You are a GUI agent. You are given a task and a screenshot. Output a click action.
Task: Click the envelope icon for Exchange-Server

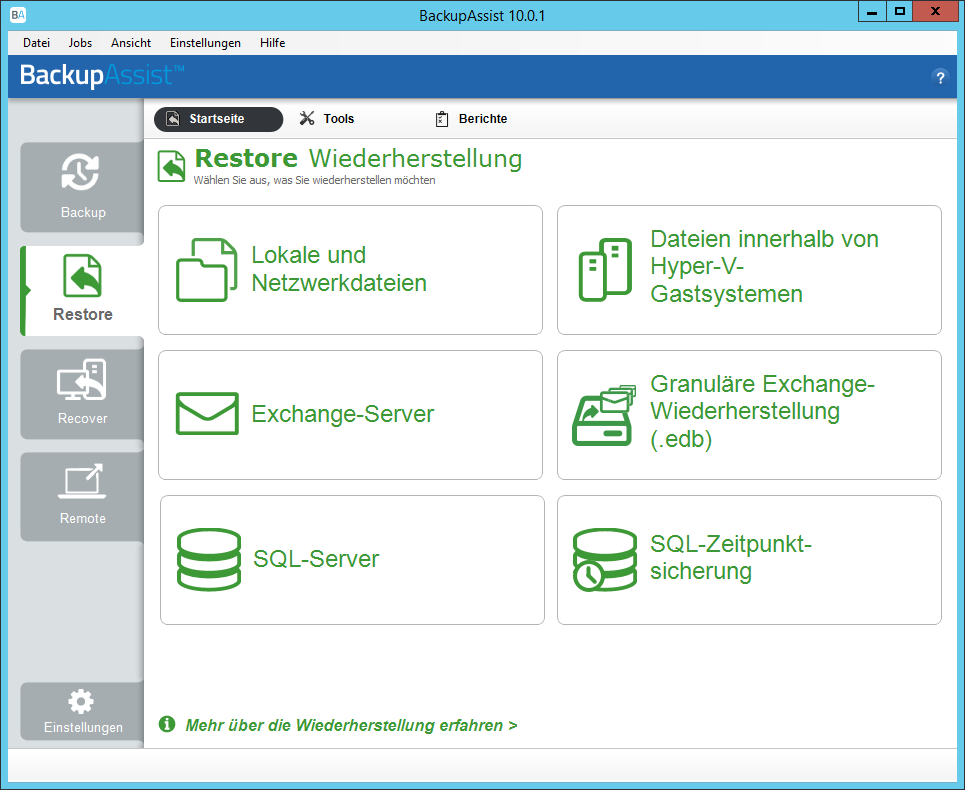point(207,413)
